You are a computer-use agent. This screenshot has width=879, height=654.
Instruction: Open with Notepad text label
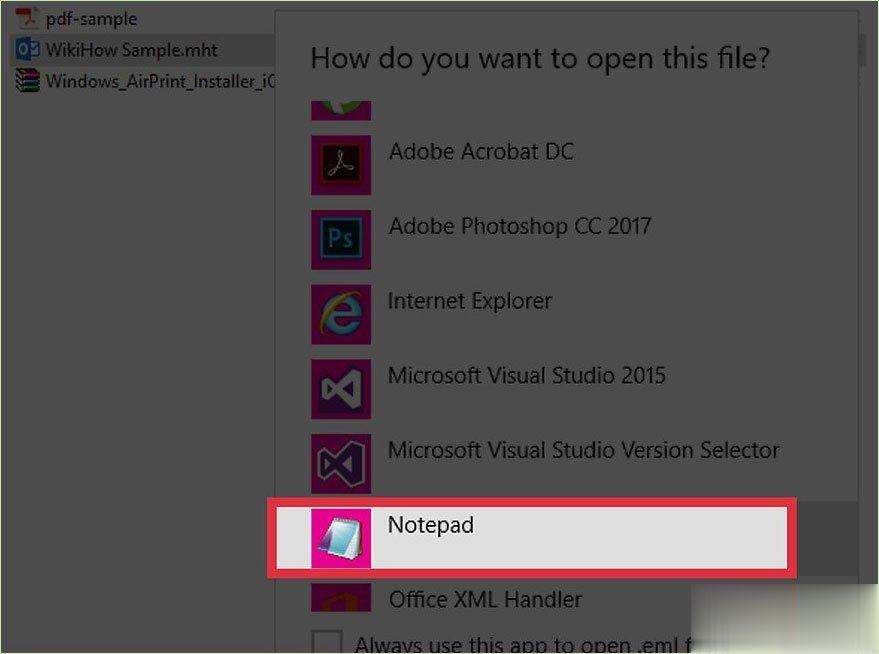[x=431, y=525]
